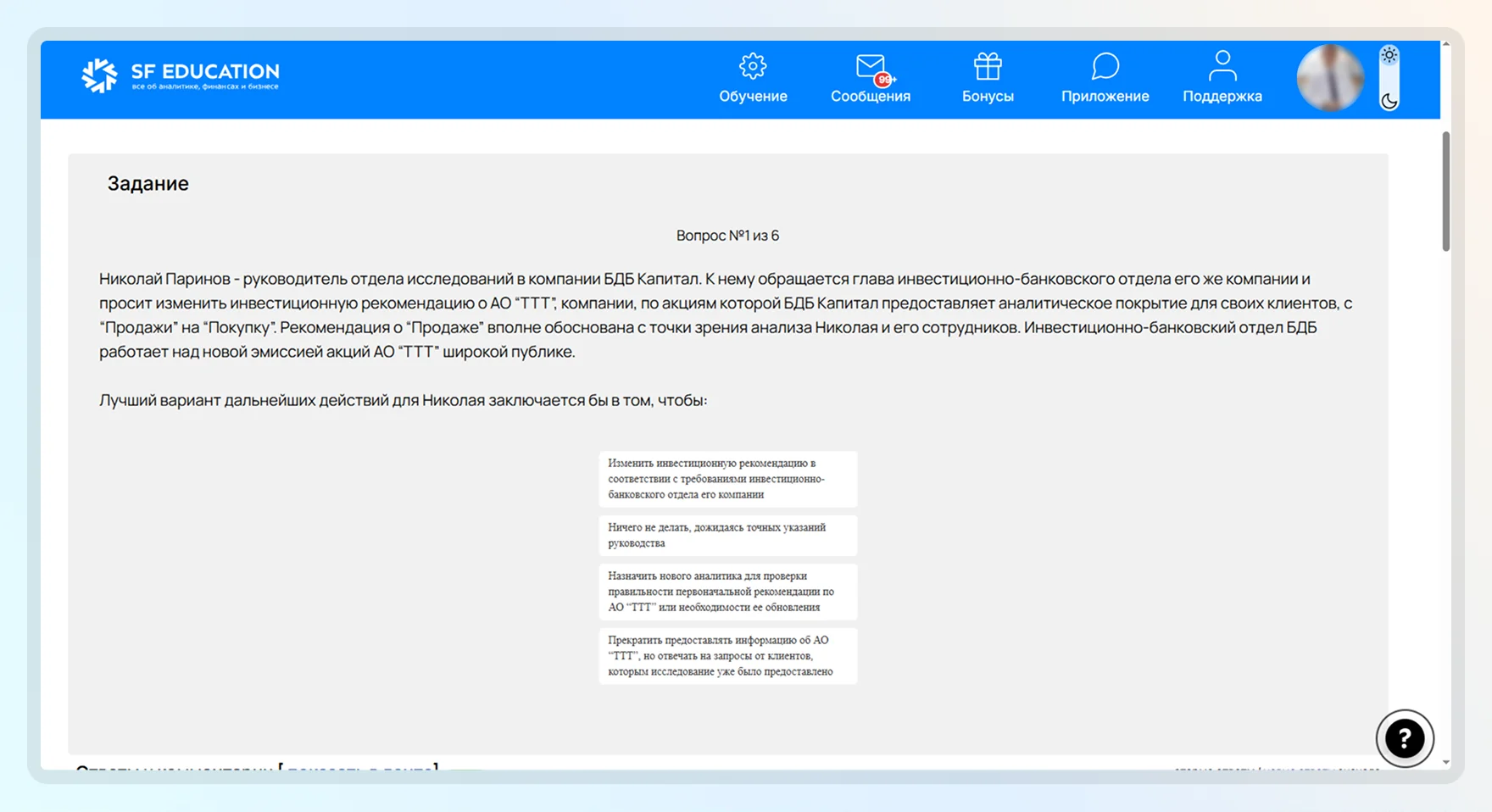This screenshot has width=1492, height=812.
Task: Switch to dark theme with moon icon
Action: coord(1389,101)
